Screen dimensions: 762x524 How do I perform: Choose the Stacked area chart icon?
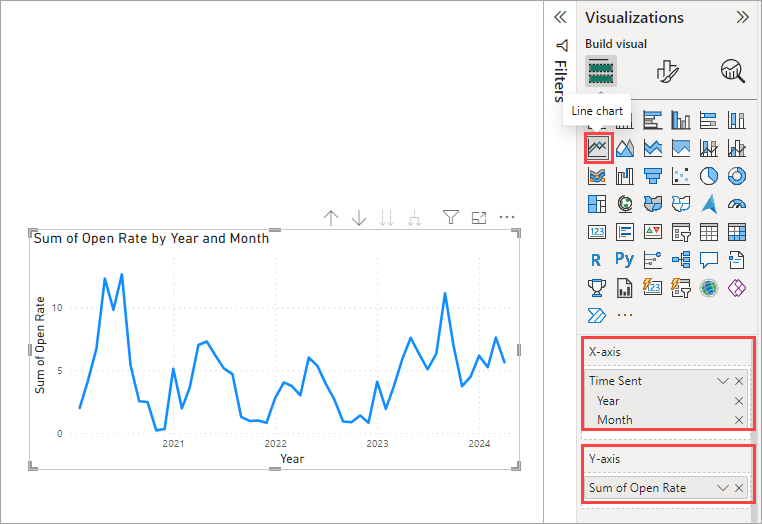point(653,148)
